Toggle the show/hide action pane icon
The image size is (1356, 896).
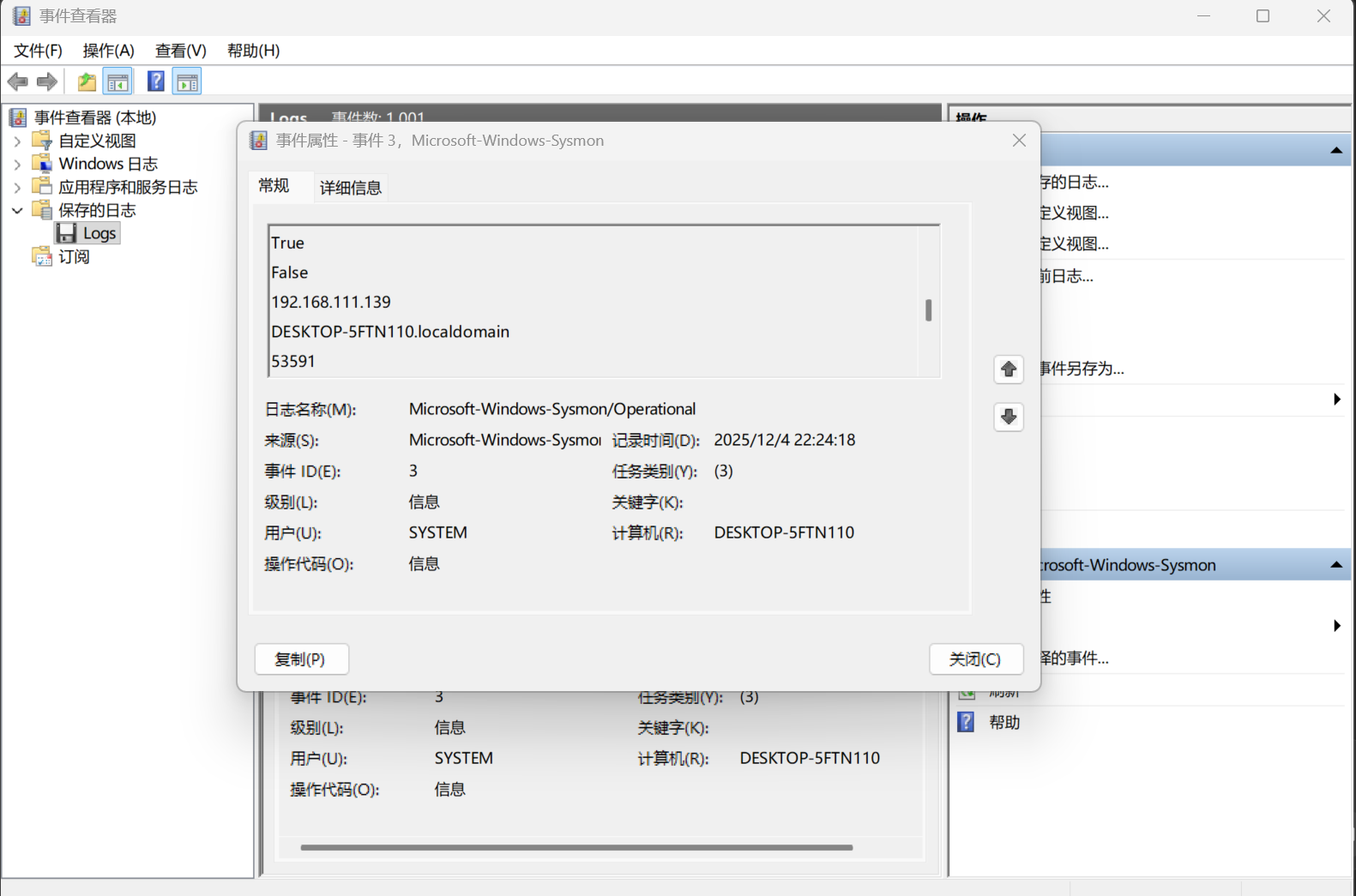(x=187, y=82)
